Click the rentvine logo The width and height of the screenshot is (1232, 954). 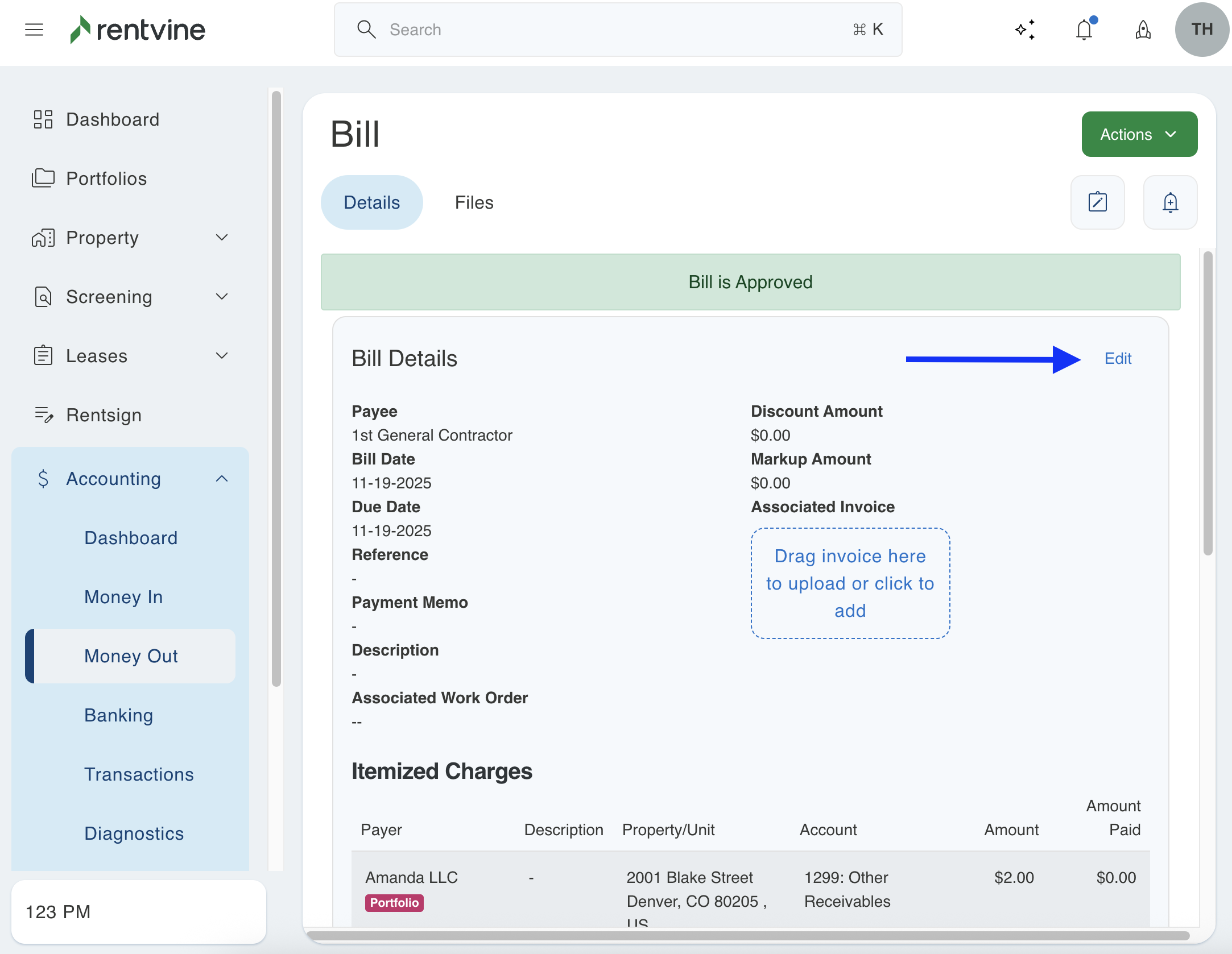coord(138,30)
